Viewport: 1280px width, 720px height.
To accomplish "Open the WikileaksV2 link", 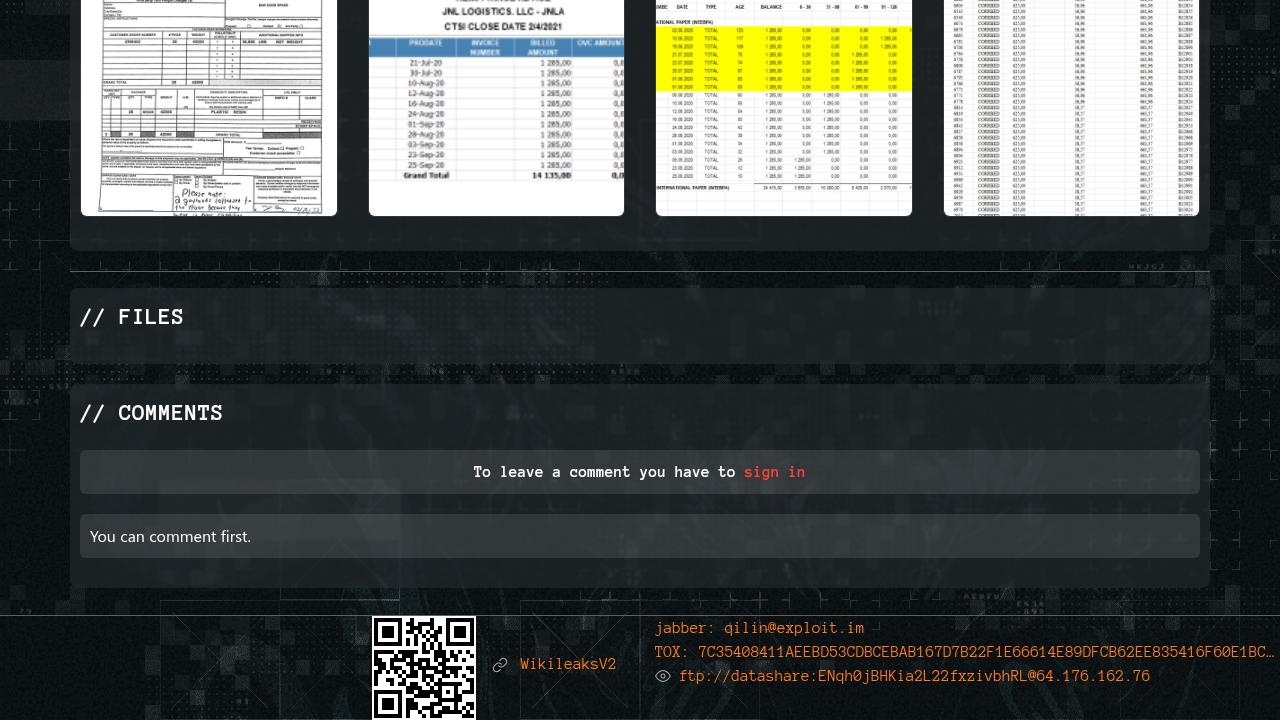I will tap(568, 665).
